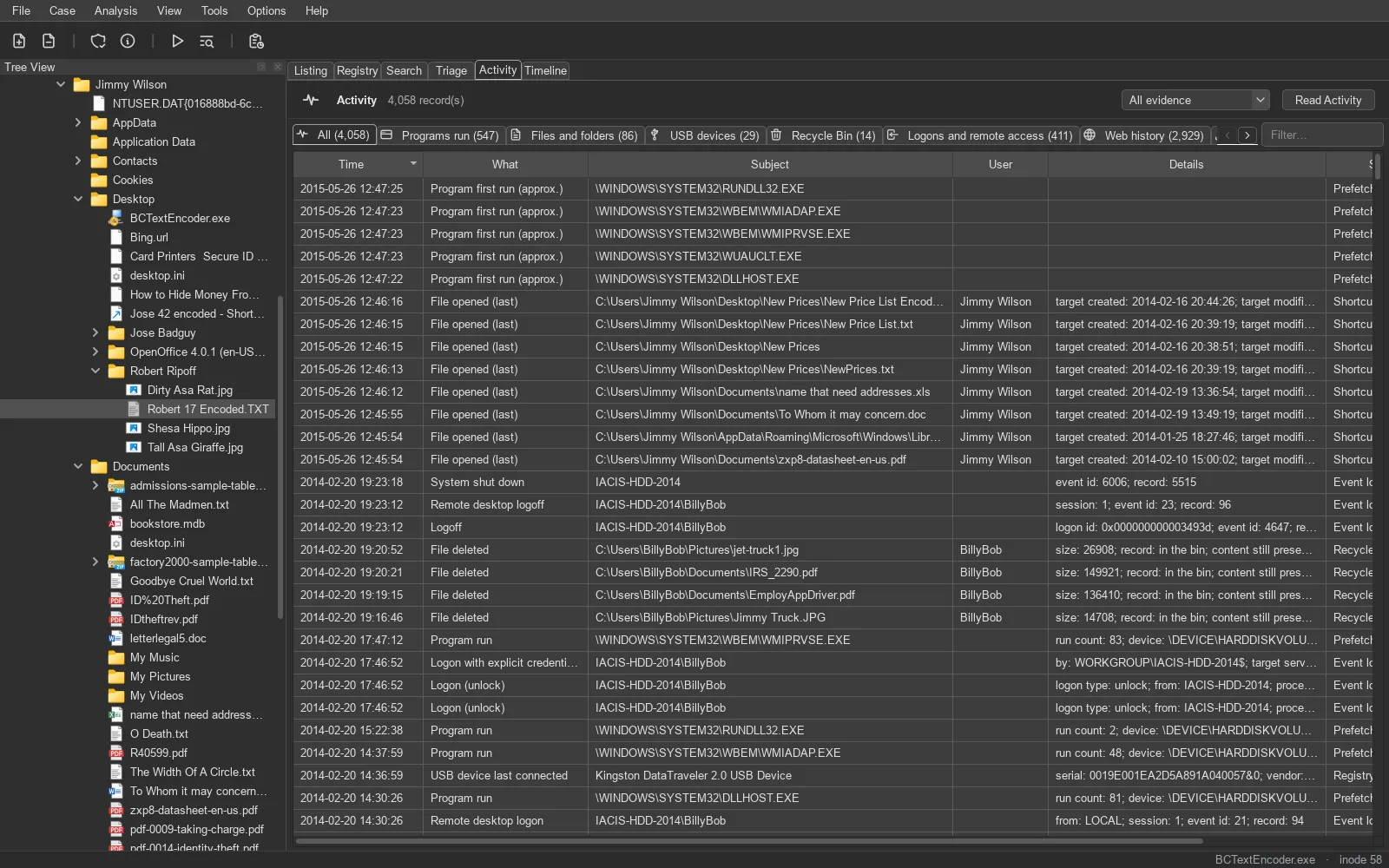
Task: Click the tree view vertical scrollbar
Action: (x=280, y=457)
